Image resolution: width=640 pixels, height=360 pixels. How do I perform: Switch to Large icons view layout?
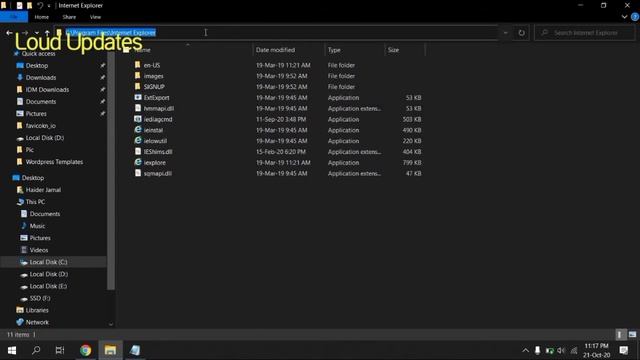632,335
